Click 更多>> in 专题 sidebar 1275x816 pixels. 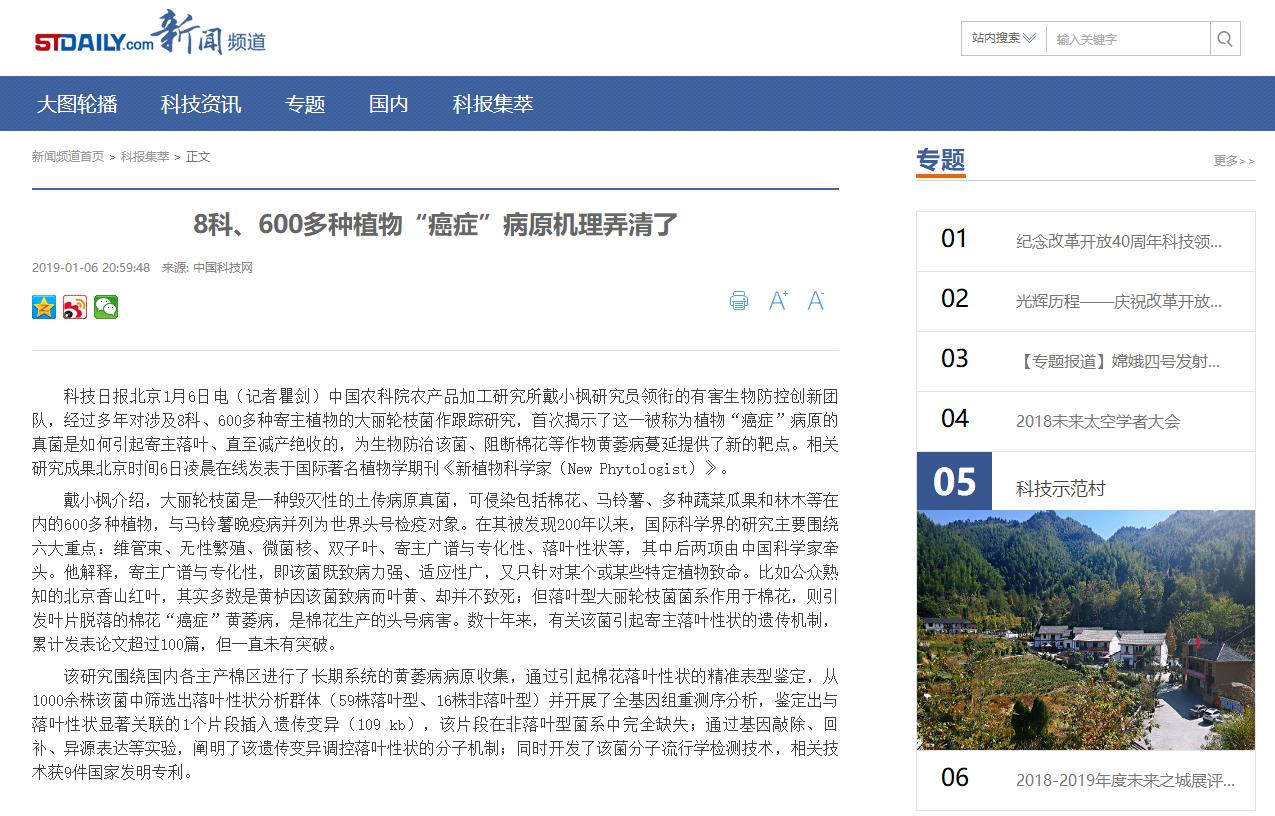pos(1234,161)
